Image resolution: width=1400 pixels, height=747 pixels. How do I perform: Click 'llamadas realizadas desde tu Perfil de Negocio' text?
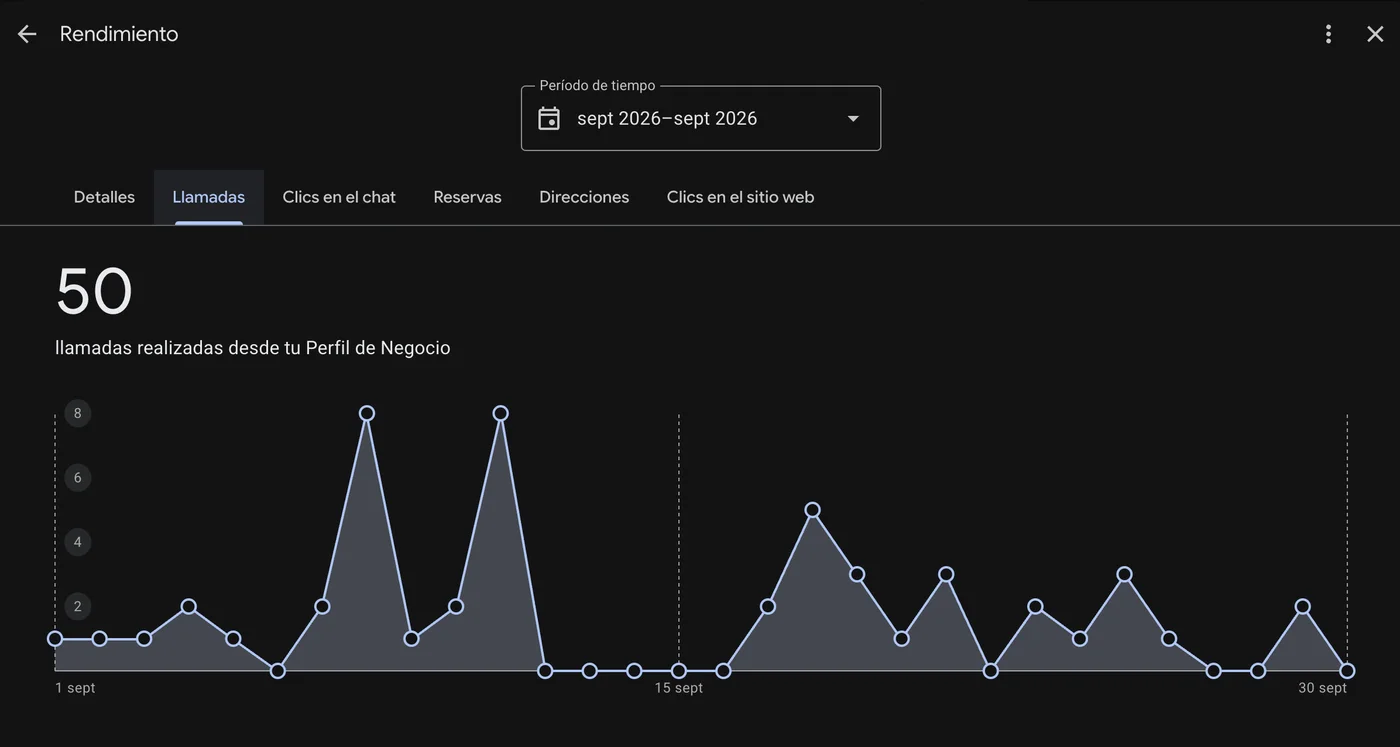(x=253, y=348)
